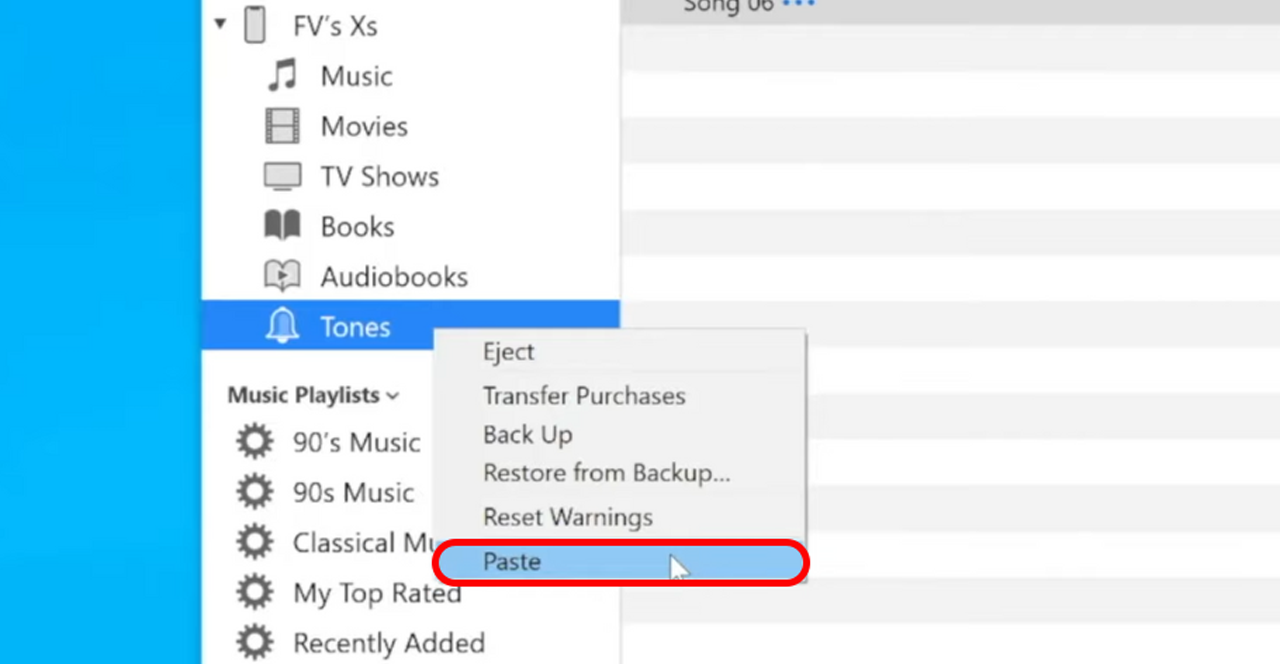Viewport: 1280px width, 664px height.
Task: Open the Song 06 three-dot menu
Action: coord(799,5)
